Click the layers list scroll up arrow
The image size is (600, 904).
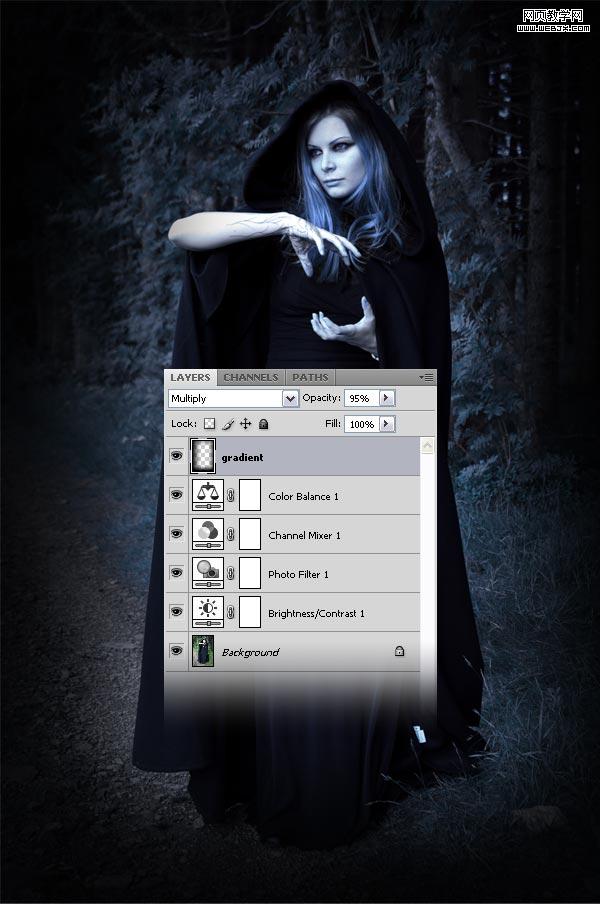coord(427,446)
